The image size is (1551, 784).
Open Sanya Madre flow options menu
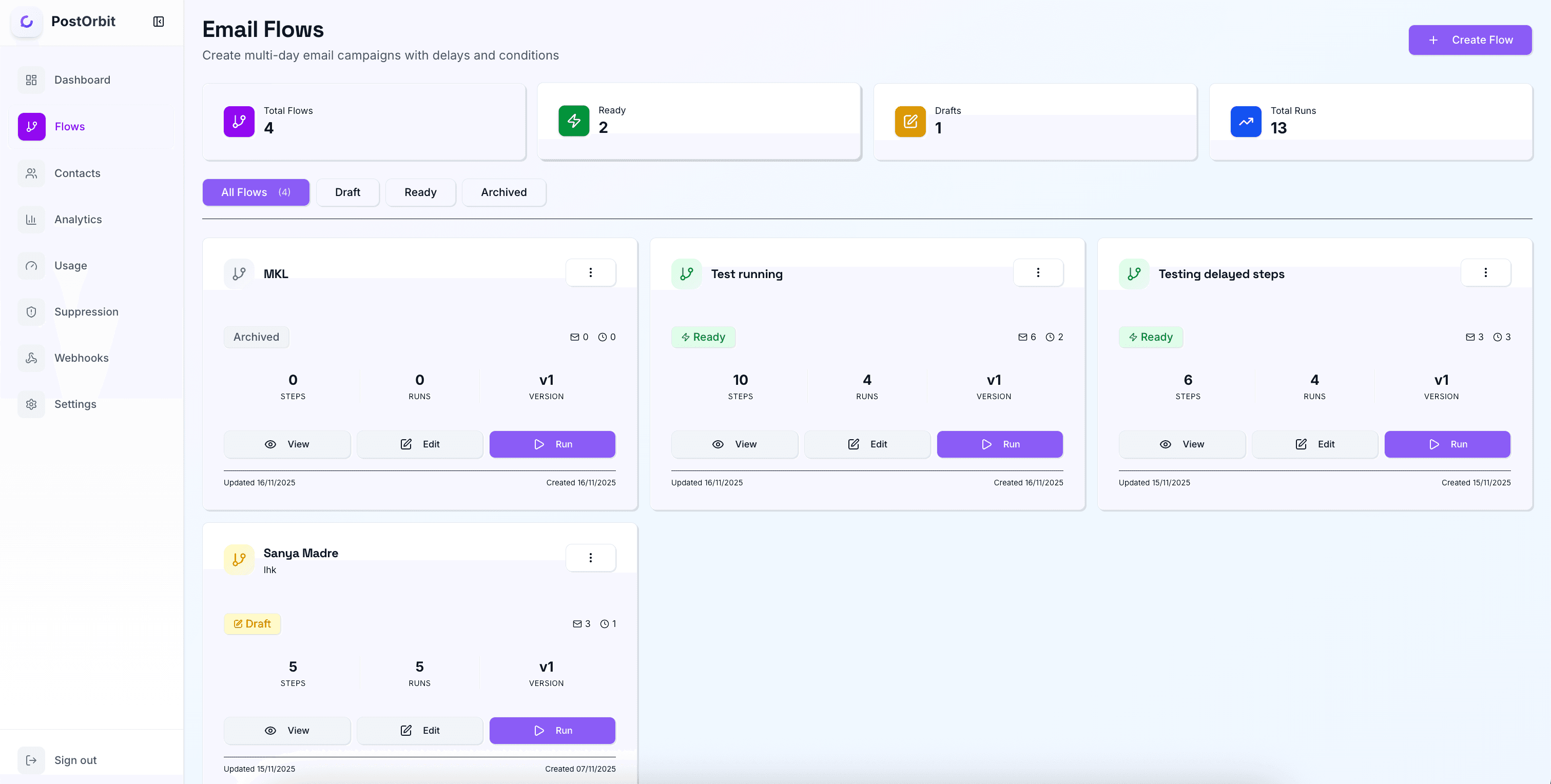(590, 558)
